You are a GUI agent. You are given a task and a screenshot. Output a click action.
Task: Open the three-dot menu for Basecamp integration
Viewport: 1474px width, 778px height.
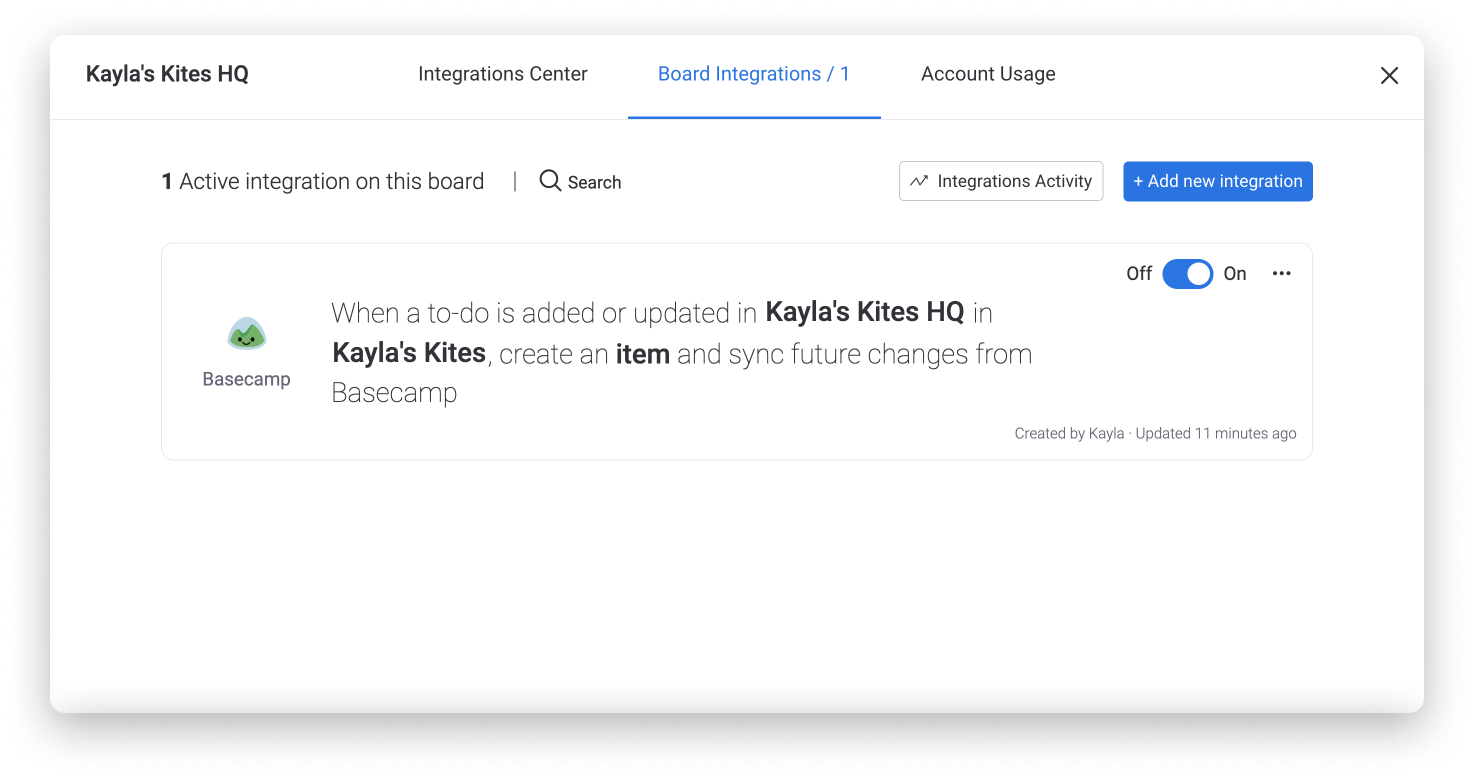[1282, 274]
